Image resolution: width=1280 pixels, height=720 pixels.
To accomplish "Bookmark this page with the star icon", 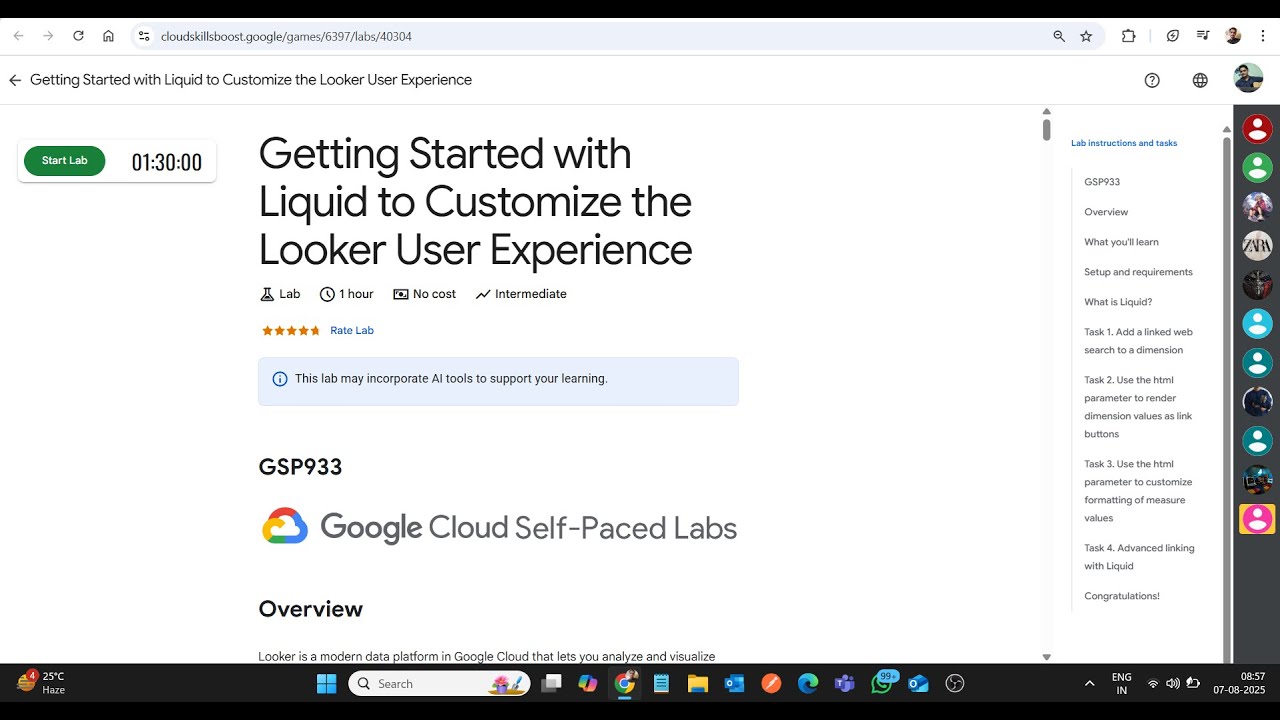I will pos(1086,36).
